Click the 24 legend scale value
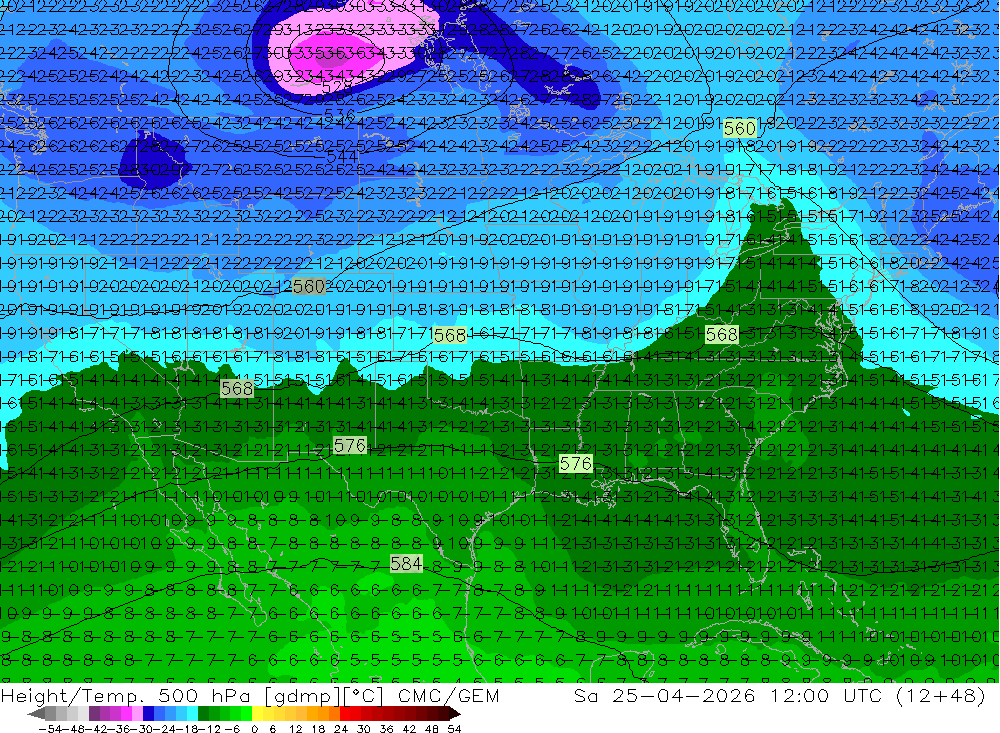1000x733 pixels. [341, 729]
